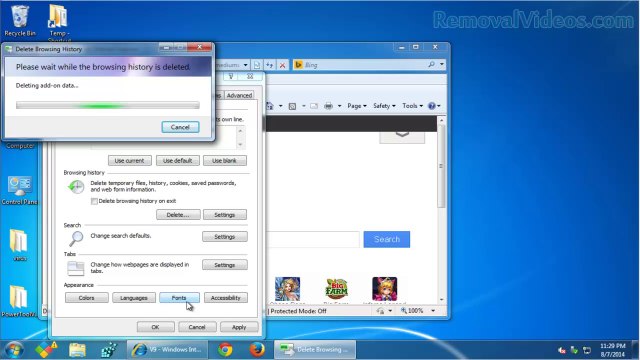
Task: Select the Temp - Shortcut desktop icon
Action: 59,23
